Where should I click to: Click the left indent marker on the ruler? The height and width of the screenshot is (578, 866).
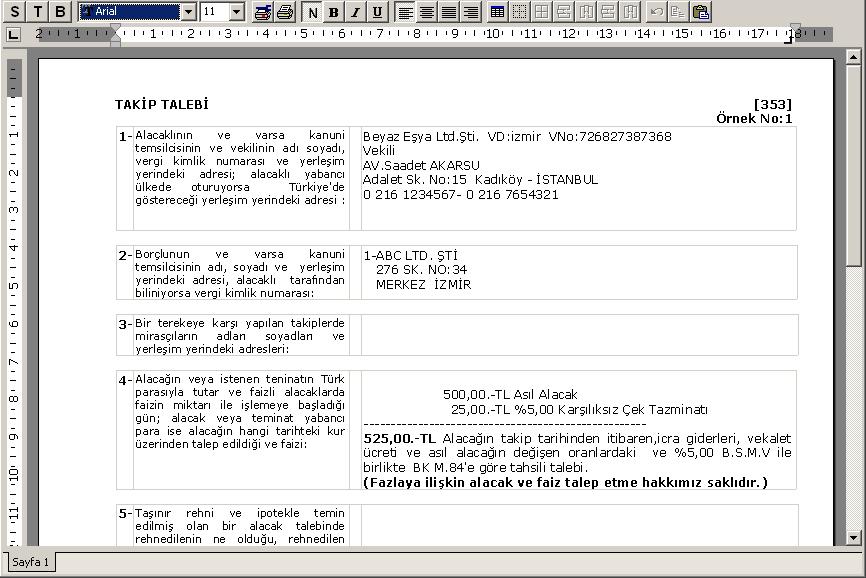click(x=115, y=35)
